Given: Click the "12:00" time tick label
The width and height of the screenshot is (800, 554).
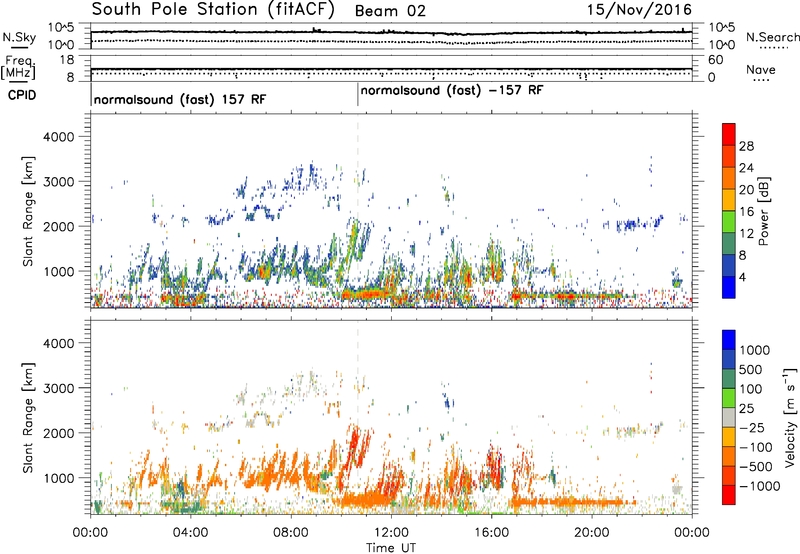Looking at the screenshot, I should pyautogui.click(x=391, y=533).
